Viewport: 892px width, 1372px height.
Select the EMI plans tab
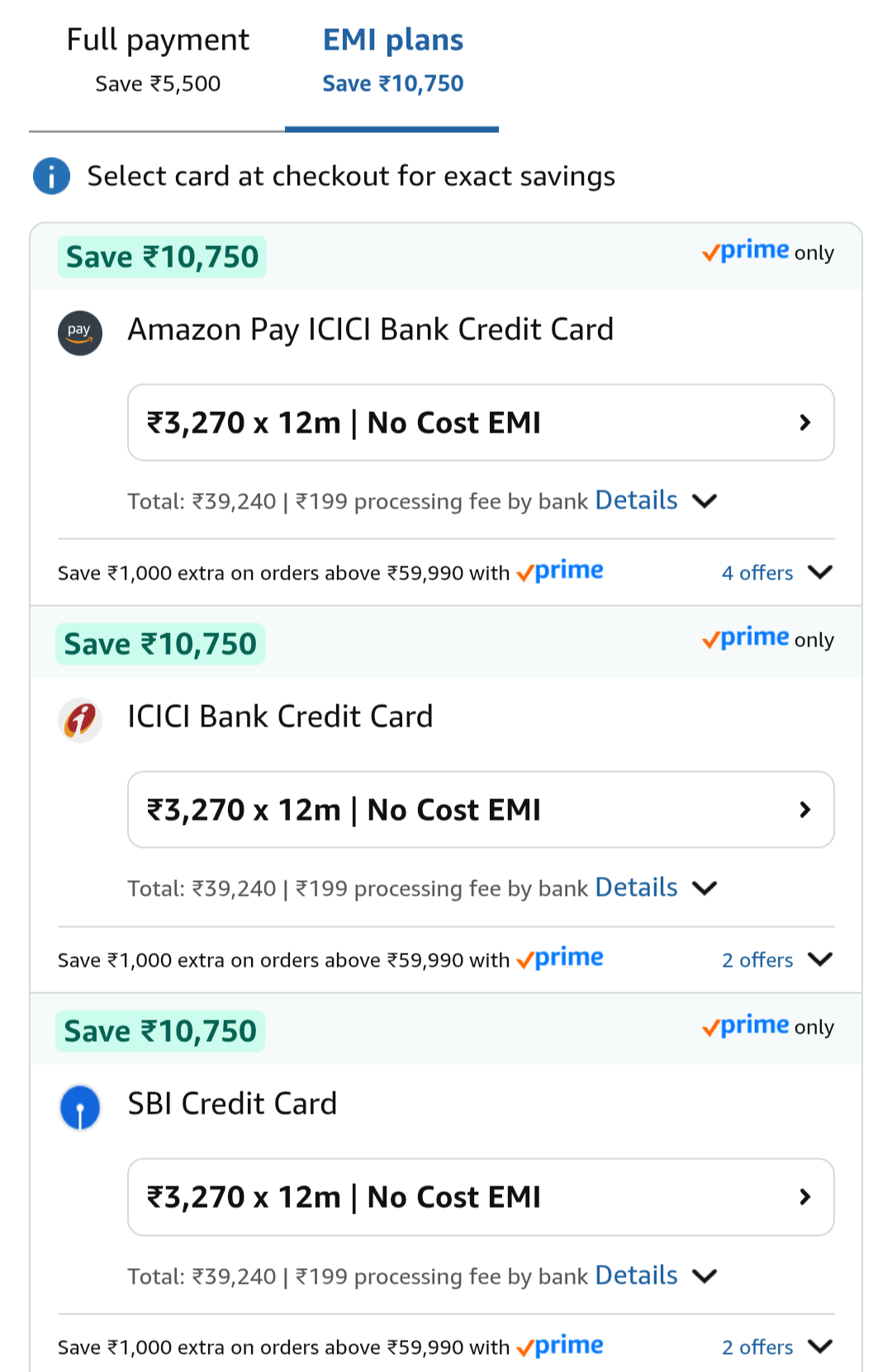[392, 61]
